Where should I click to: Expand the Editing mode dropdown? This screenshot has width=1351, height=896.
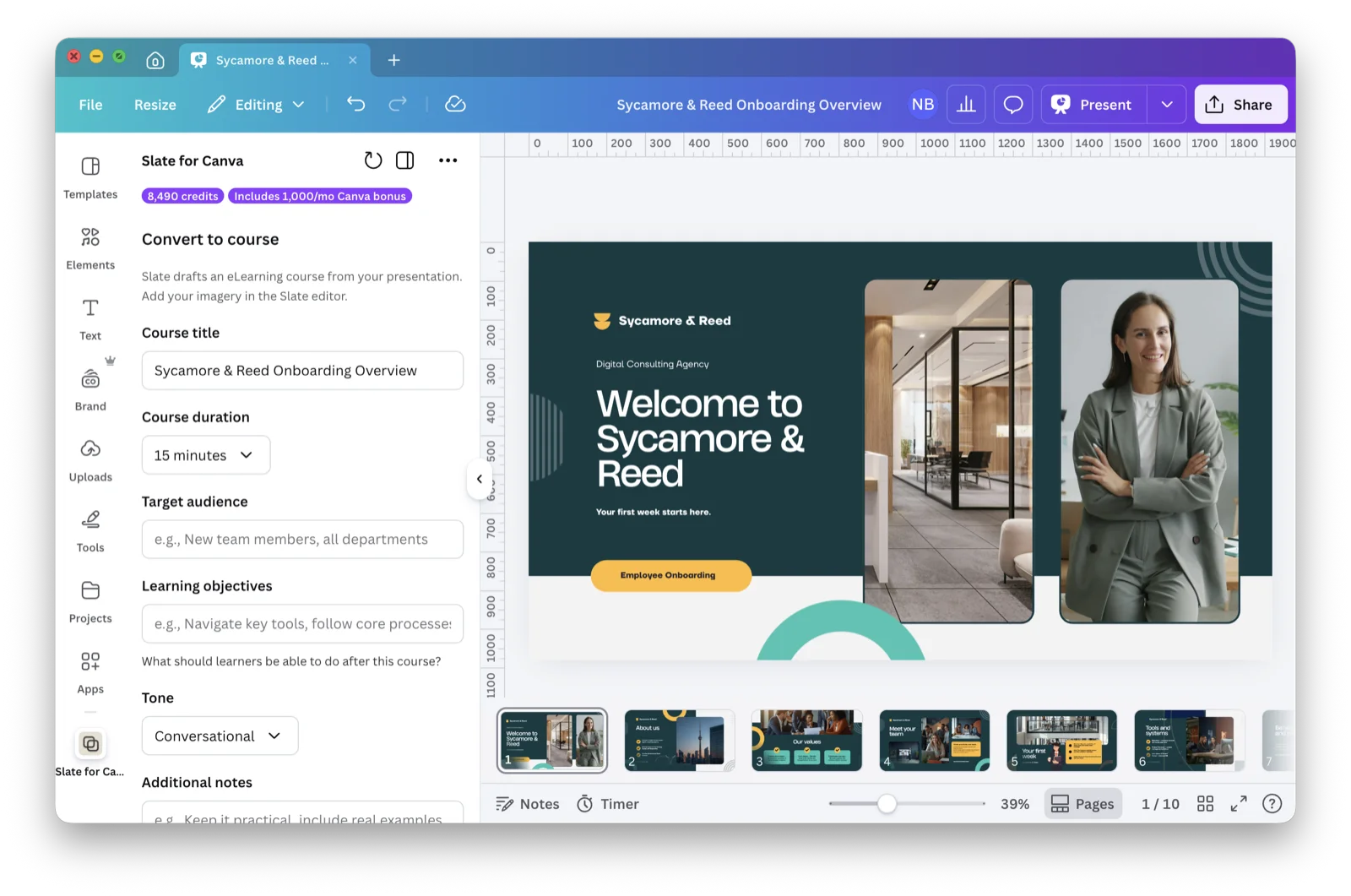[256, 104]
